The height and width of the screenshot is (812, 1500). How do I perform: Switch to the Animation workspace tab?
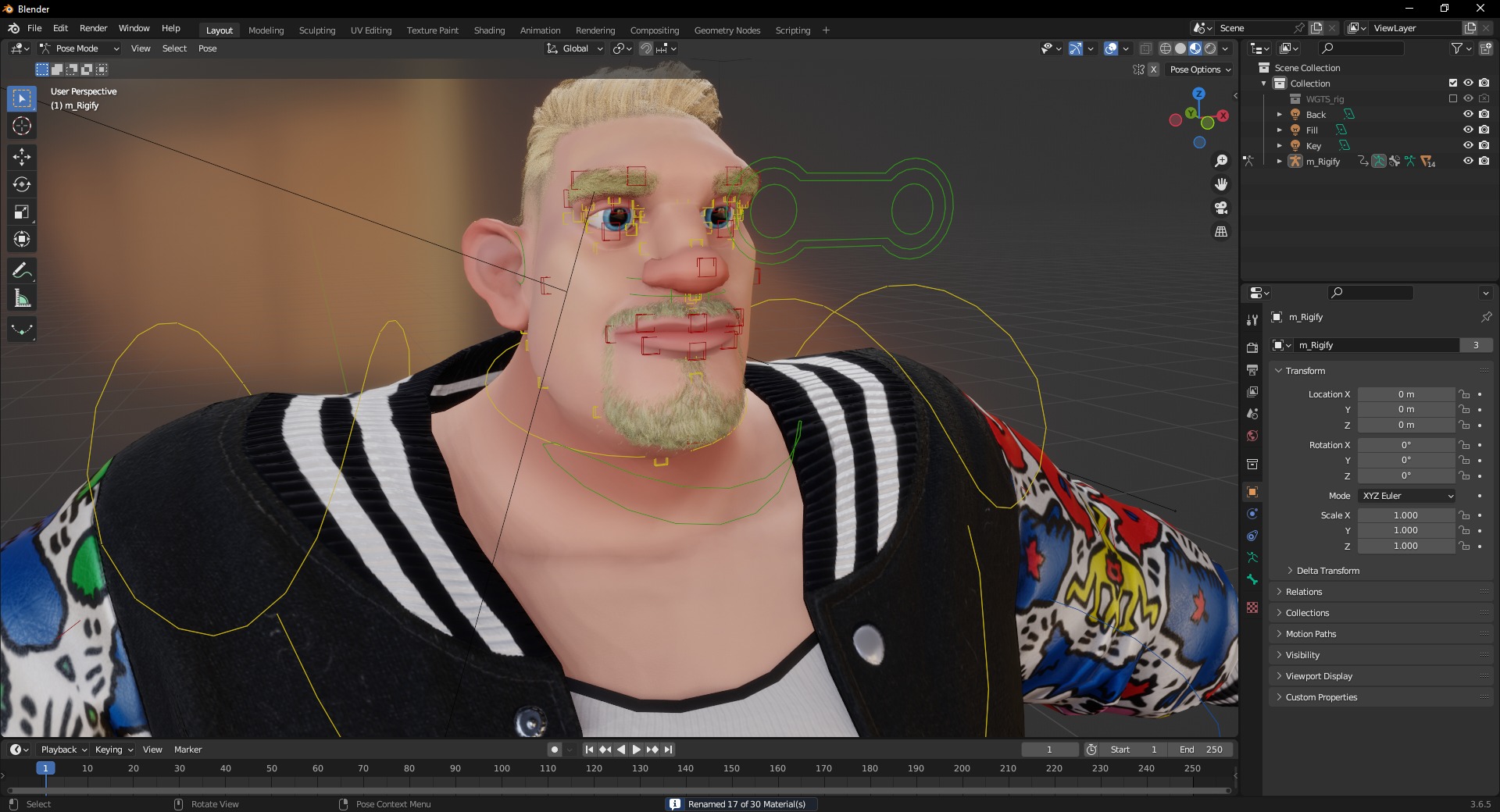[540, 30]
